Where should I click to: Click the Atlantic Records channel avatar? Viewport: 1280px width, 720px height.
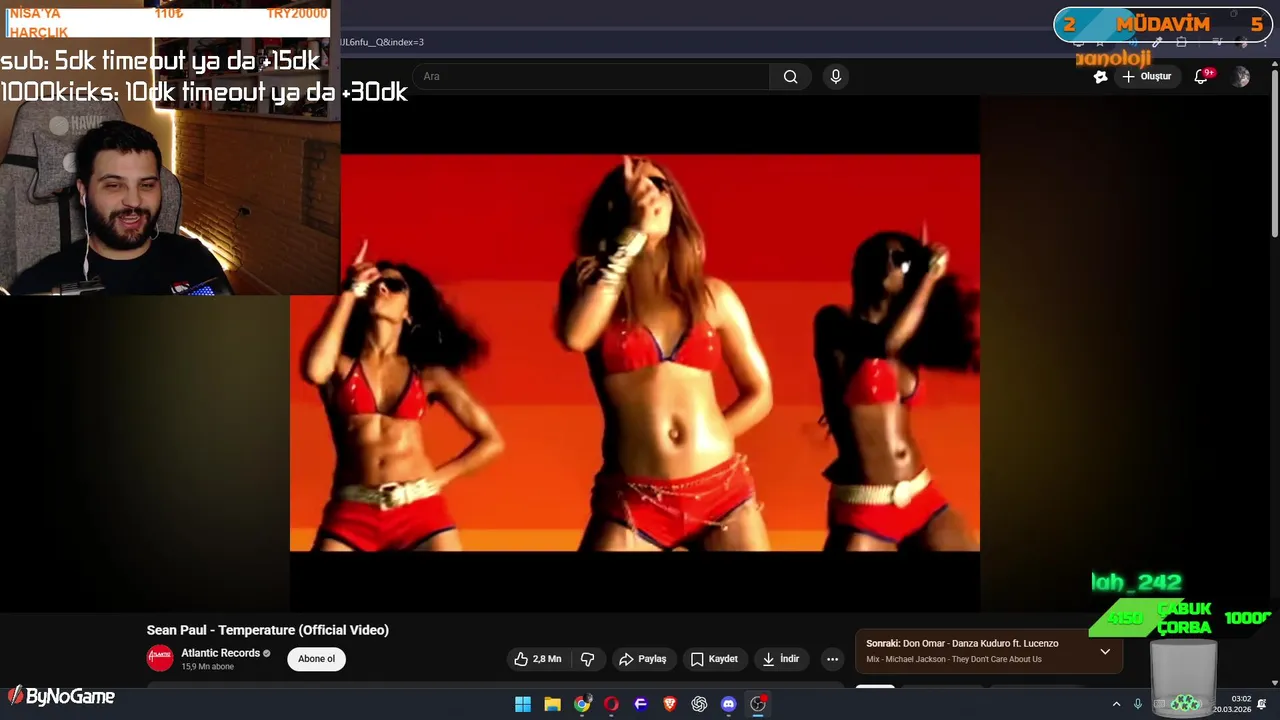(160, 658)
